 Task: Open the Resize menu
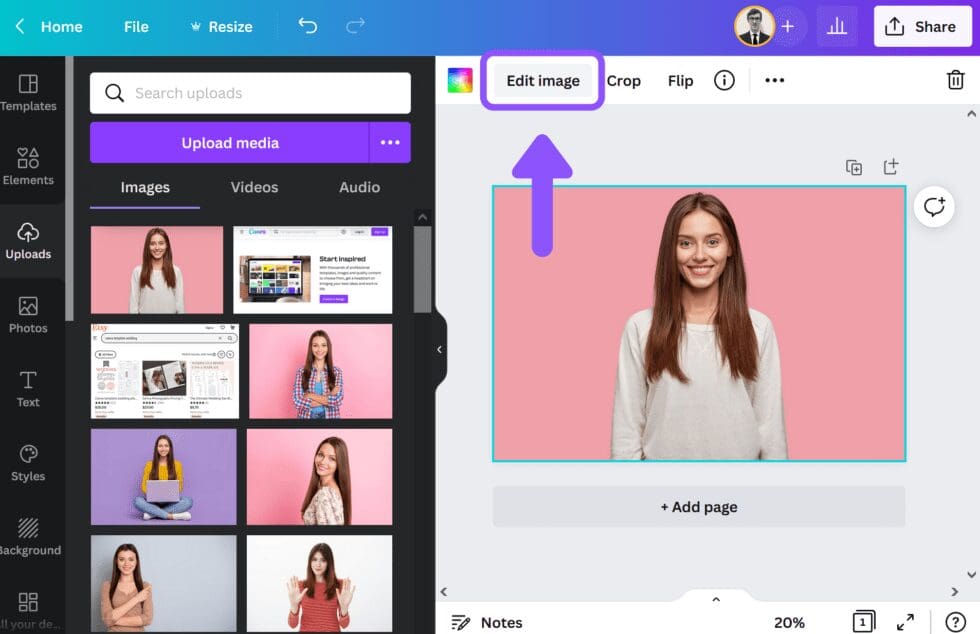click(x=221, y=26)
